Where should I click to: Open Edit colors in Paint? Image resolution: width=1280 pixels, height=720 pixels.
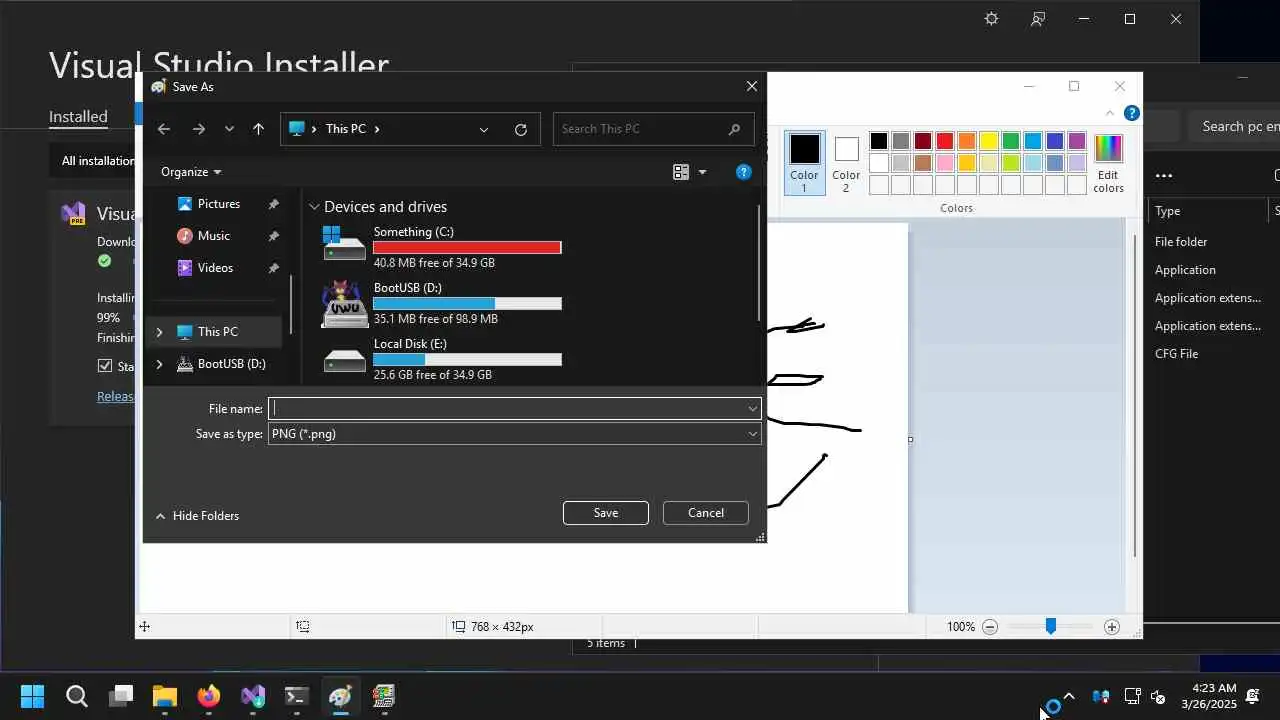(1108, 163)
